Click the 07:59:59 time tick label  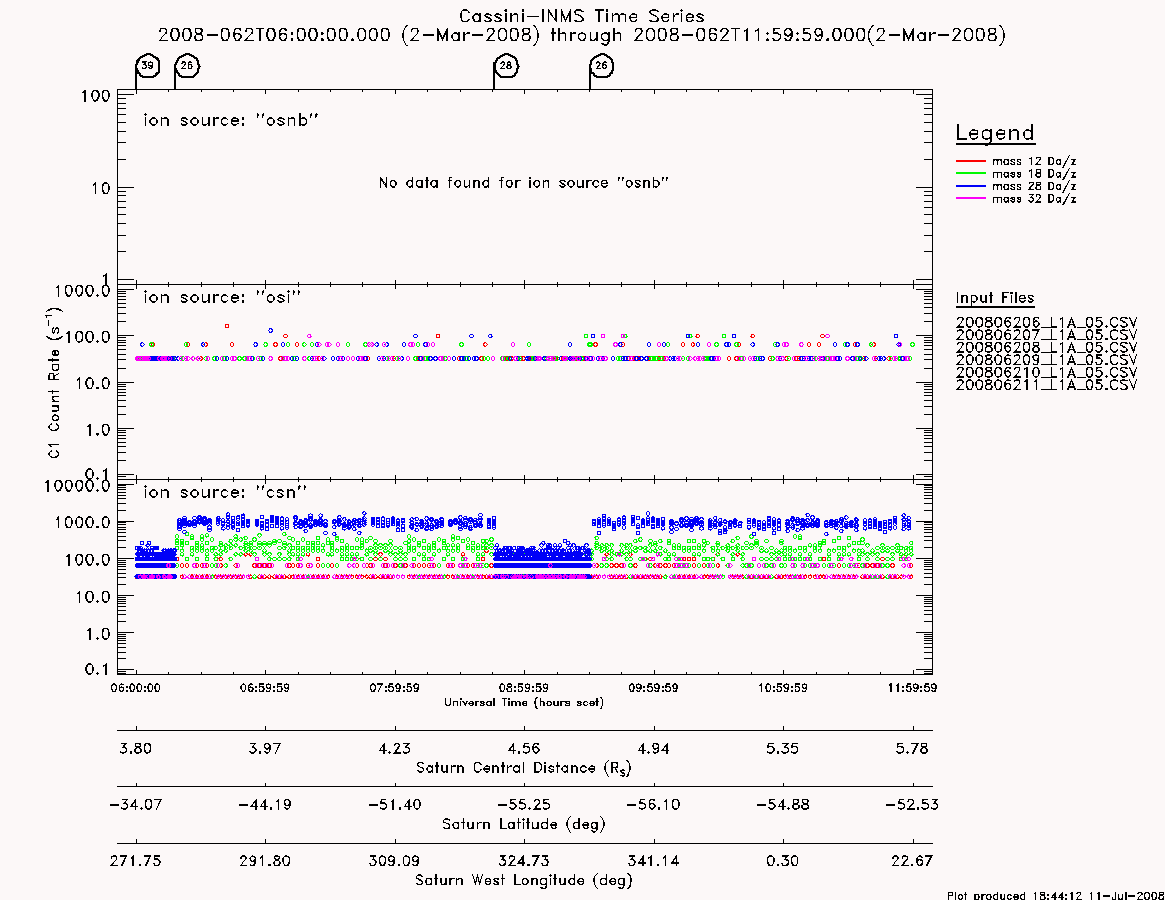coord(395,688)
